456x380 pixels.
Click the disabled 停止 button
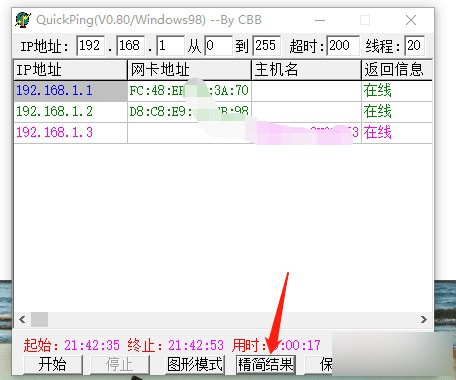(x=120, y=364)
